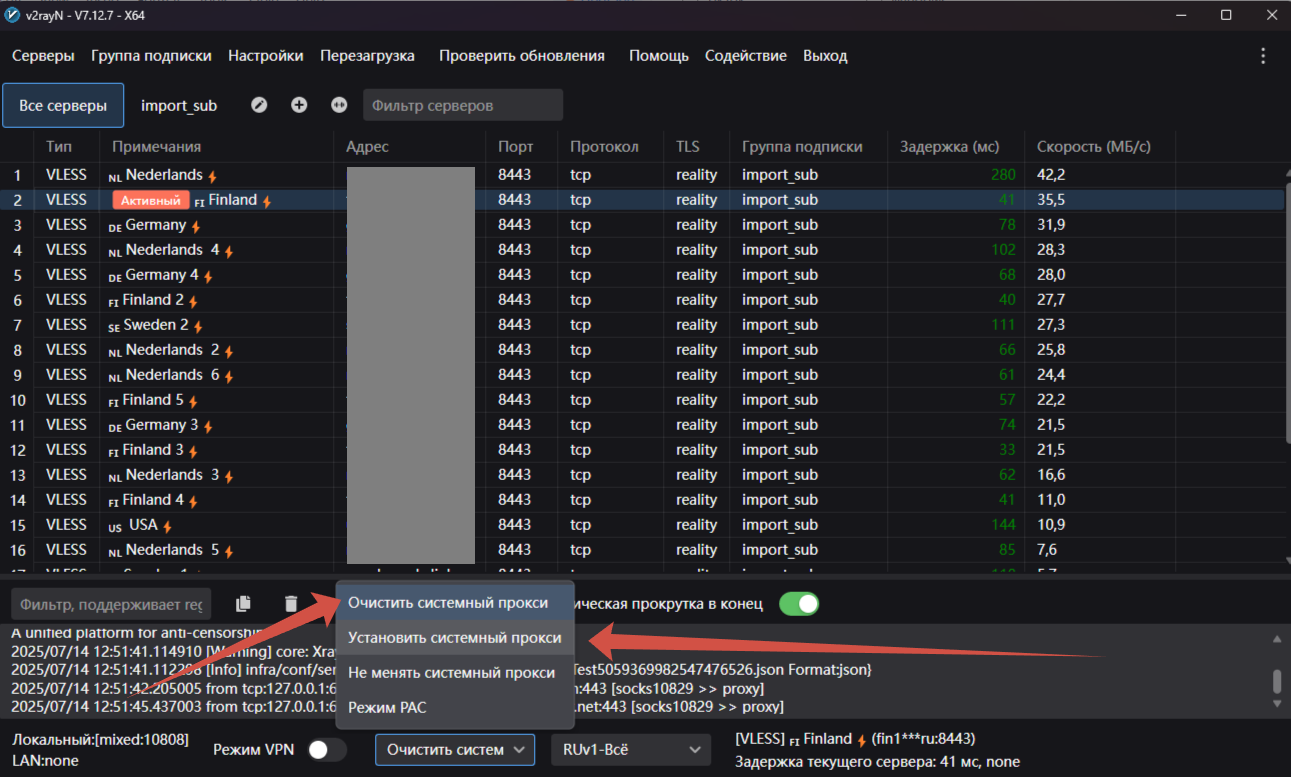
Task: Select the Finland 5 server row
Action: [x=642, y=400]
